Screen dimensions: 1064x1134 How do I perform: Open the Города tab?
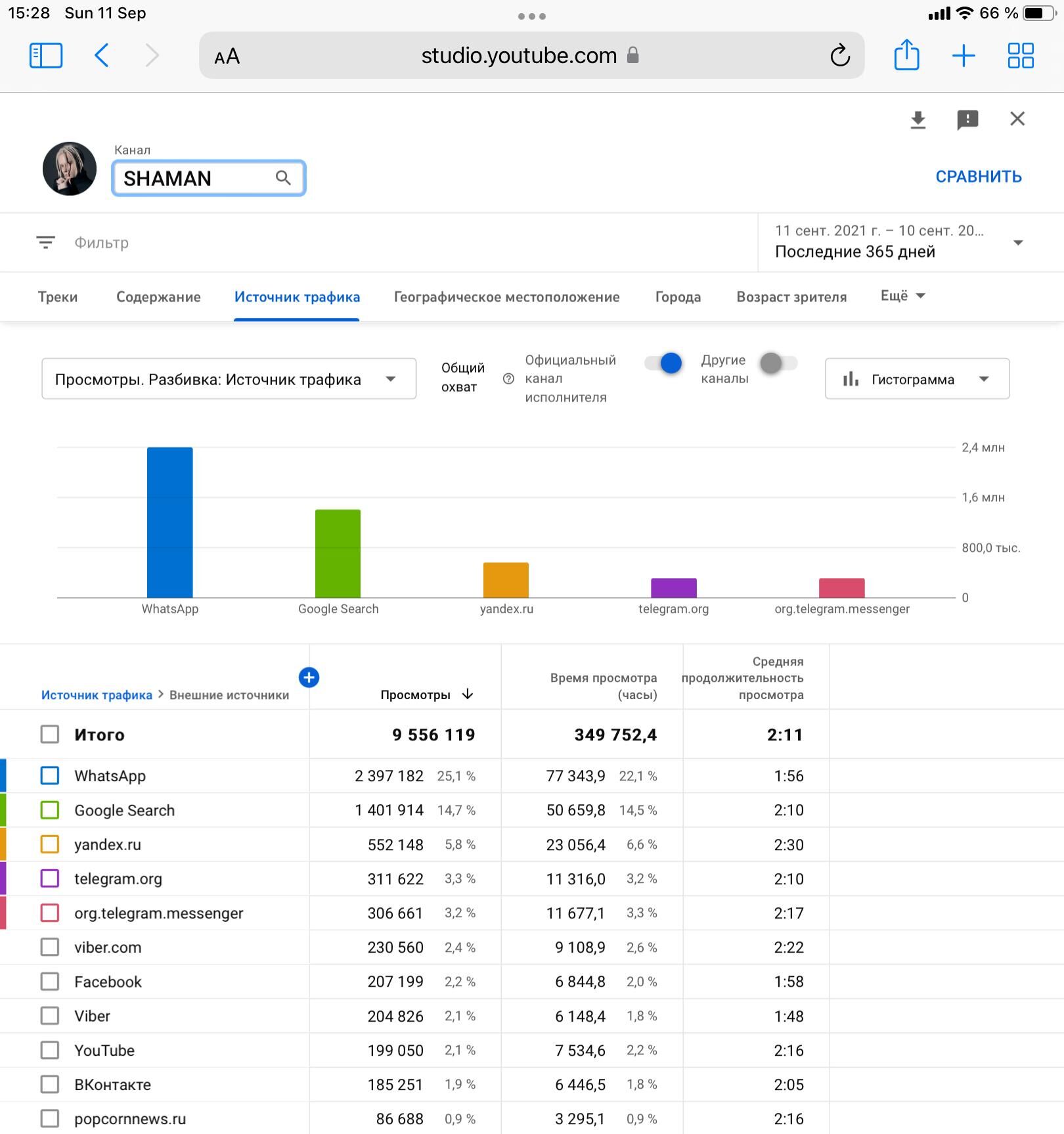tap(678, 297)
